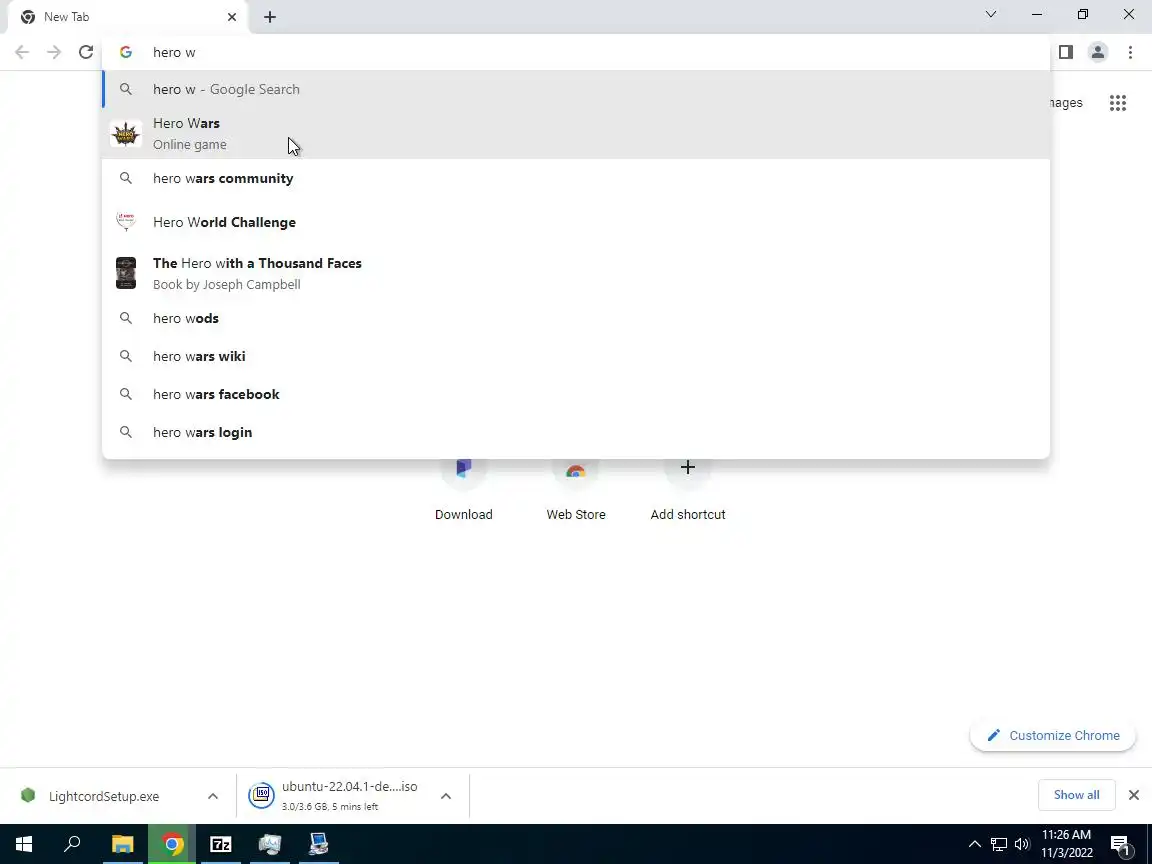Viewport: 1152px width, 864px height.
Task: Open File Explorer from taskbar
Action: [123, 844]
